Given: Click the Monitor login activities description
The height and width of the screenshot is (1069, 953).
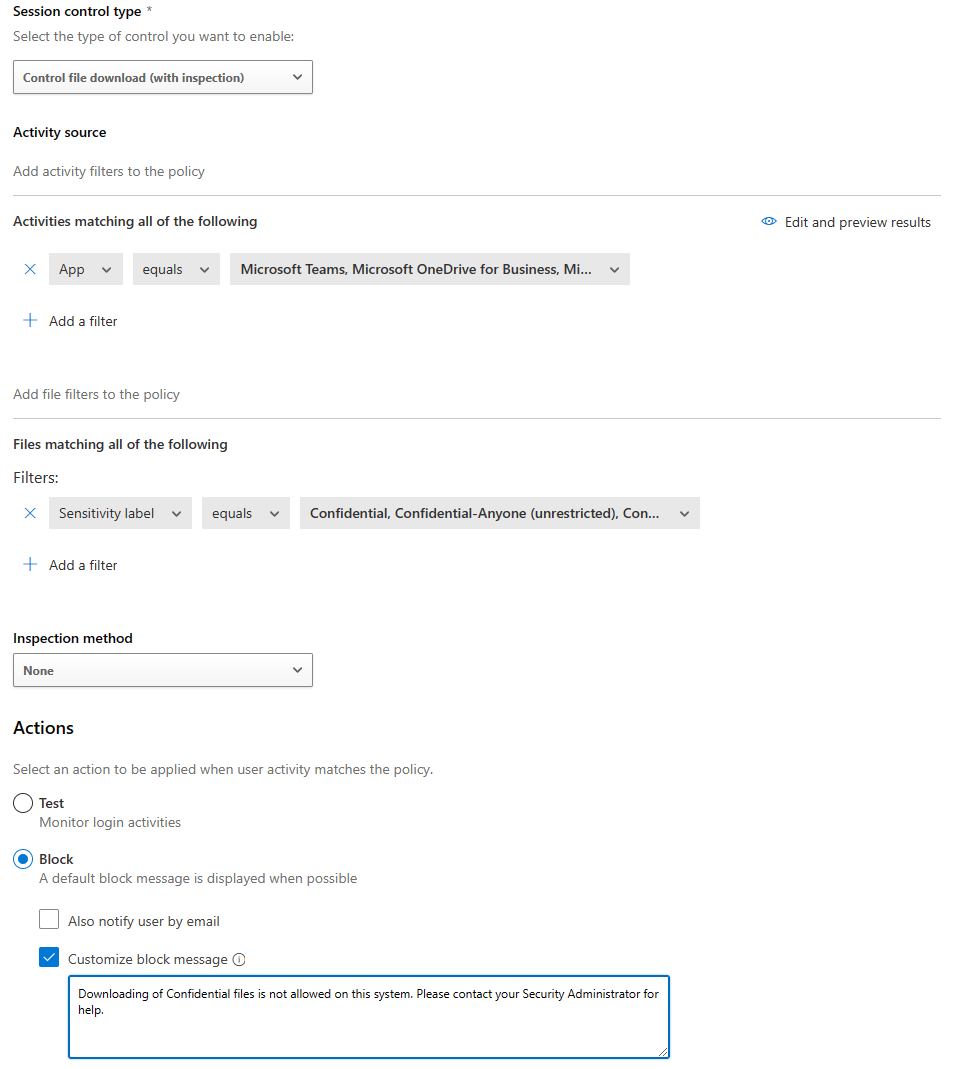Looking at the screenshot, I should click(110, 822).
